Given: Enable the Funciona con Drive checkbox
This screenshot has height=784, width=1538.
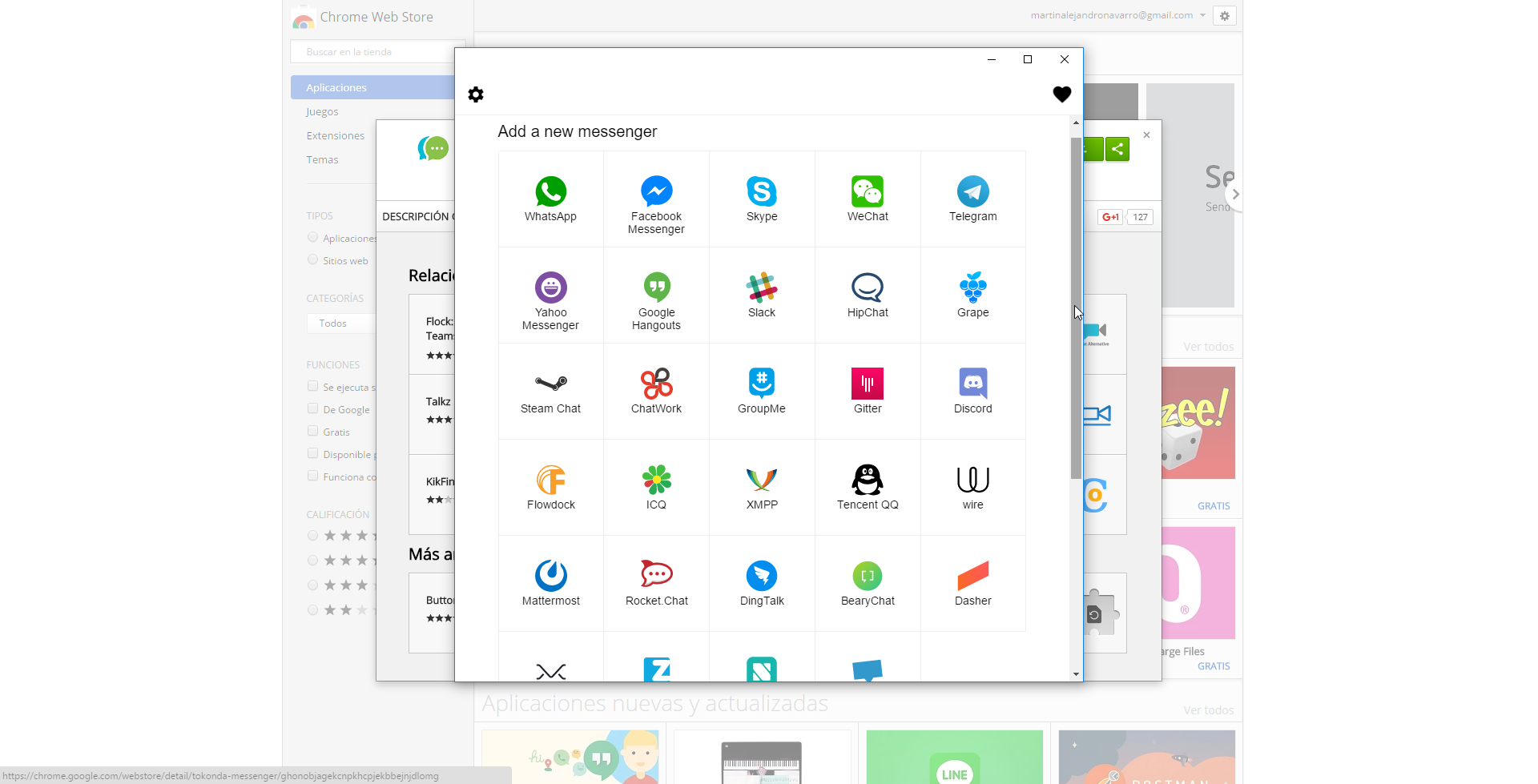Looking at the screenshot, I should [312, 476].
